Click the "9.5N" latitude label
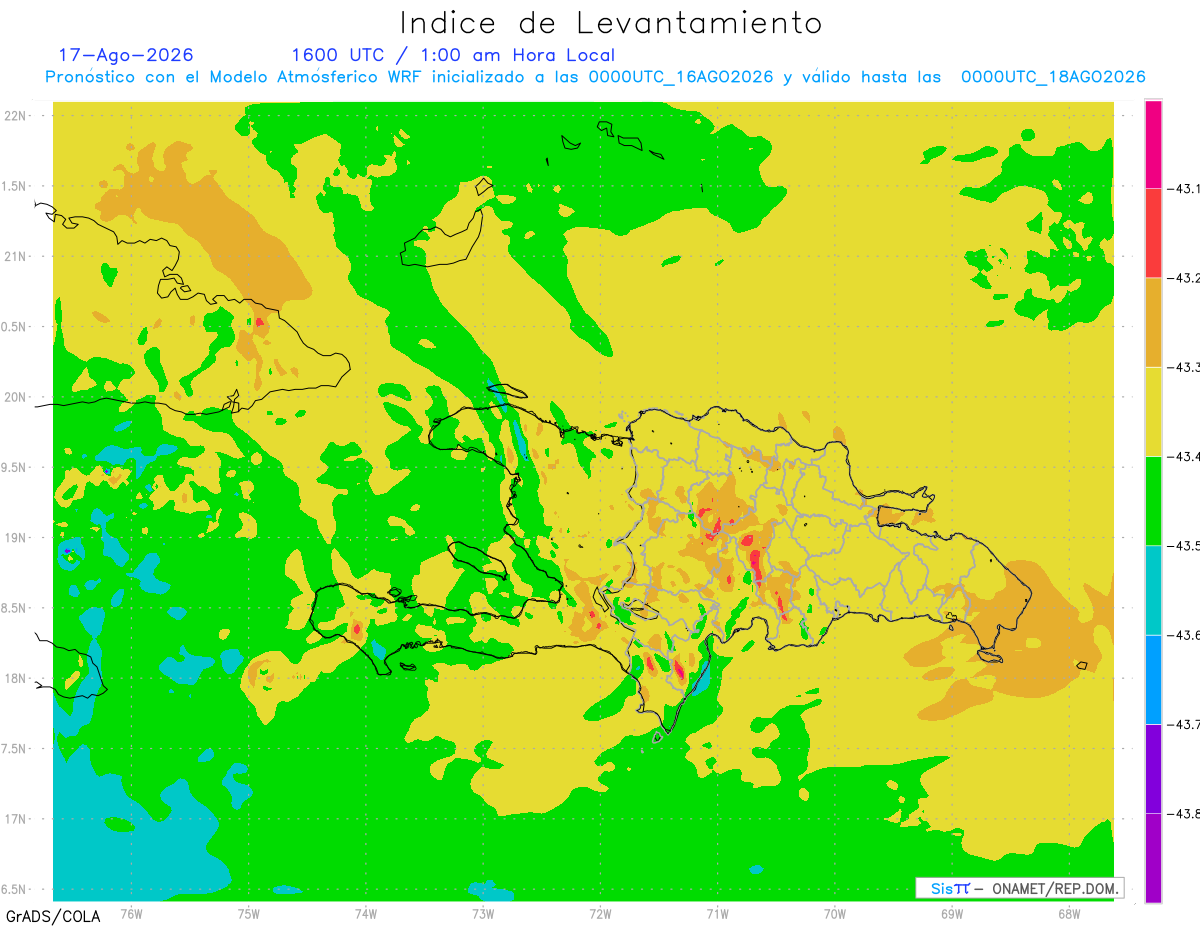 click(x=15, y=467)
